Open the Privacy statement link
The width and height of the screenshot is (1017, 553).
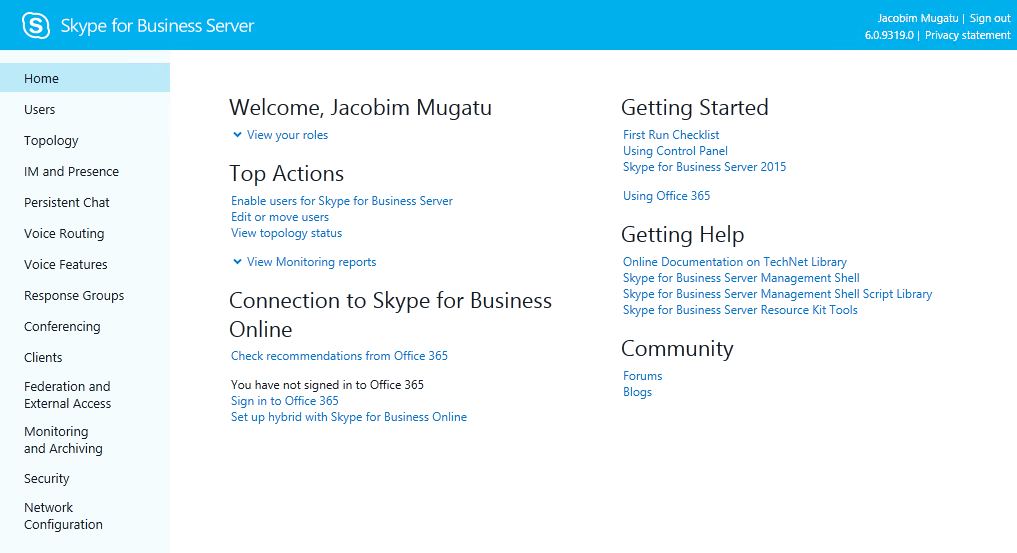968,35
